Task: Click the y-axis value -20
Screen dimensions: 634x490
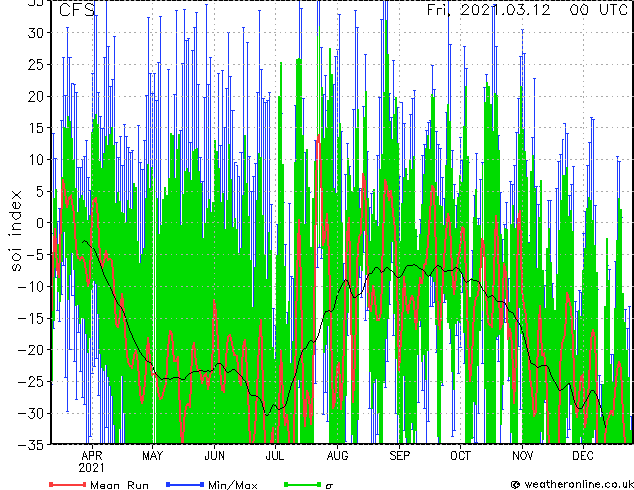Action: pos(32,350)
